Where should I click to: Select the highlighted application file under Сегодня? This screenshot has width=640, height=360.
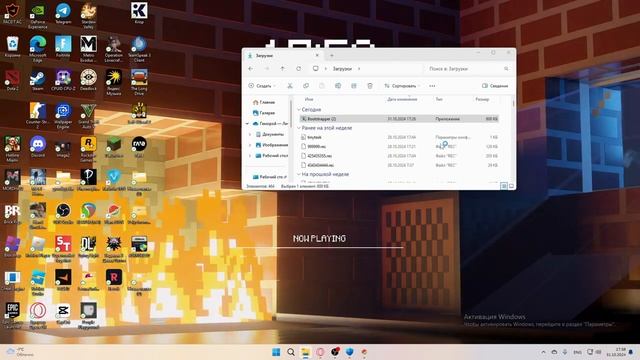pos(399,119)
